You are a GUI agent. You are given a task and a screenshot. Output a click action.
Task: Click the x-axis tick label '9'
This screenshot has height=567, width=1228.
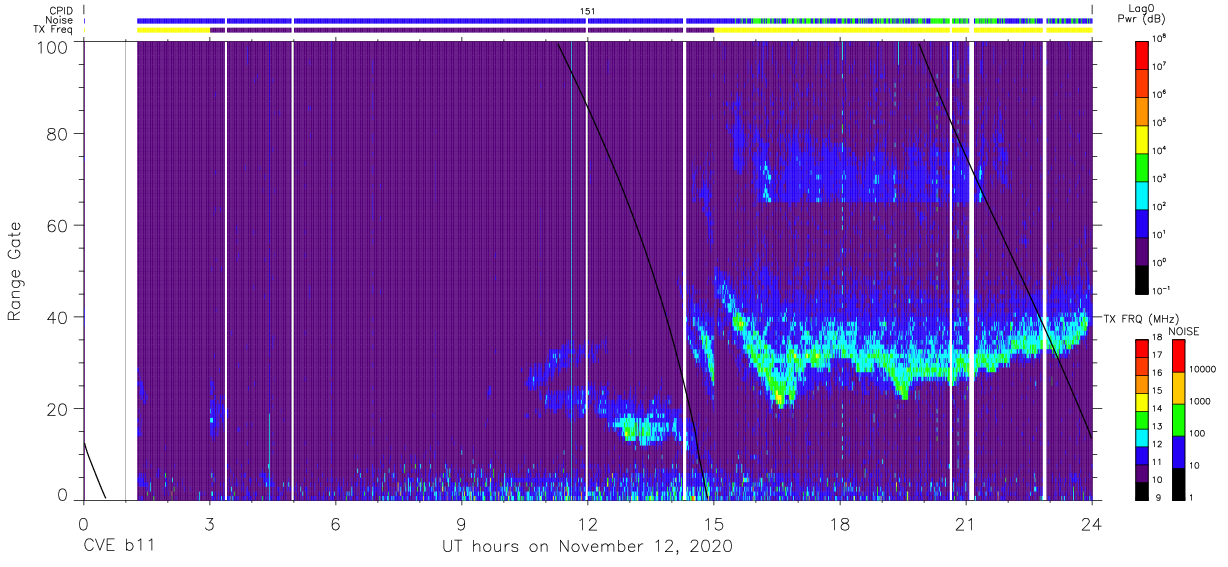pos(461,524)
